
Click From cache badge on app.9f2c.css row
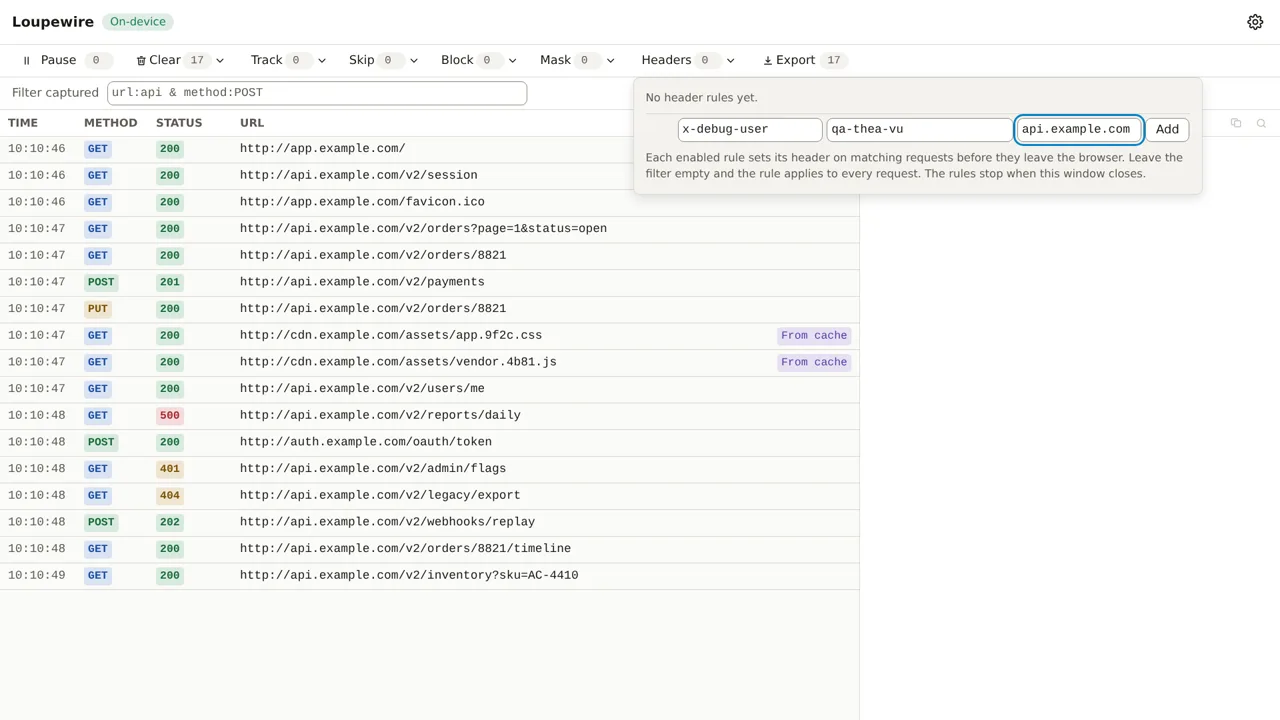(814, 335)
